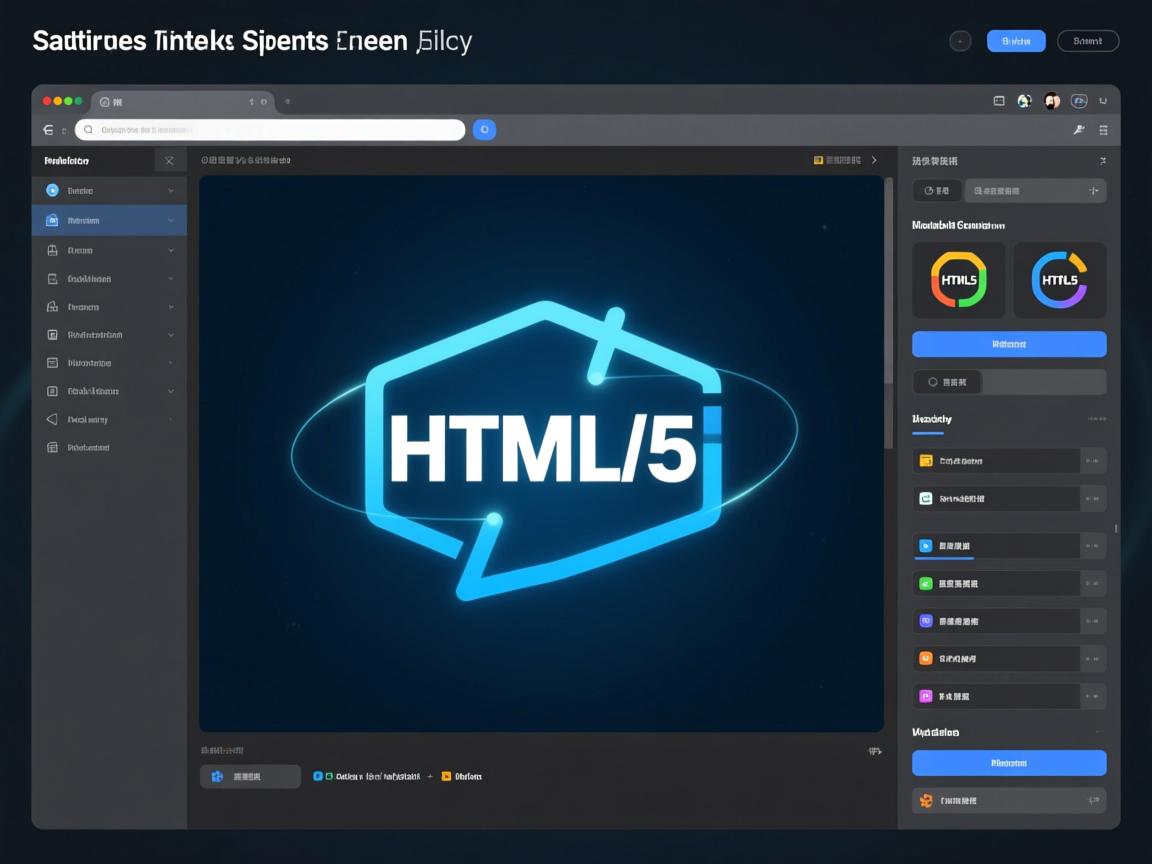Open the canvas header link with right arrow

click(845, 159)
